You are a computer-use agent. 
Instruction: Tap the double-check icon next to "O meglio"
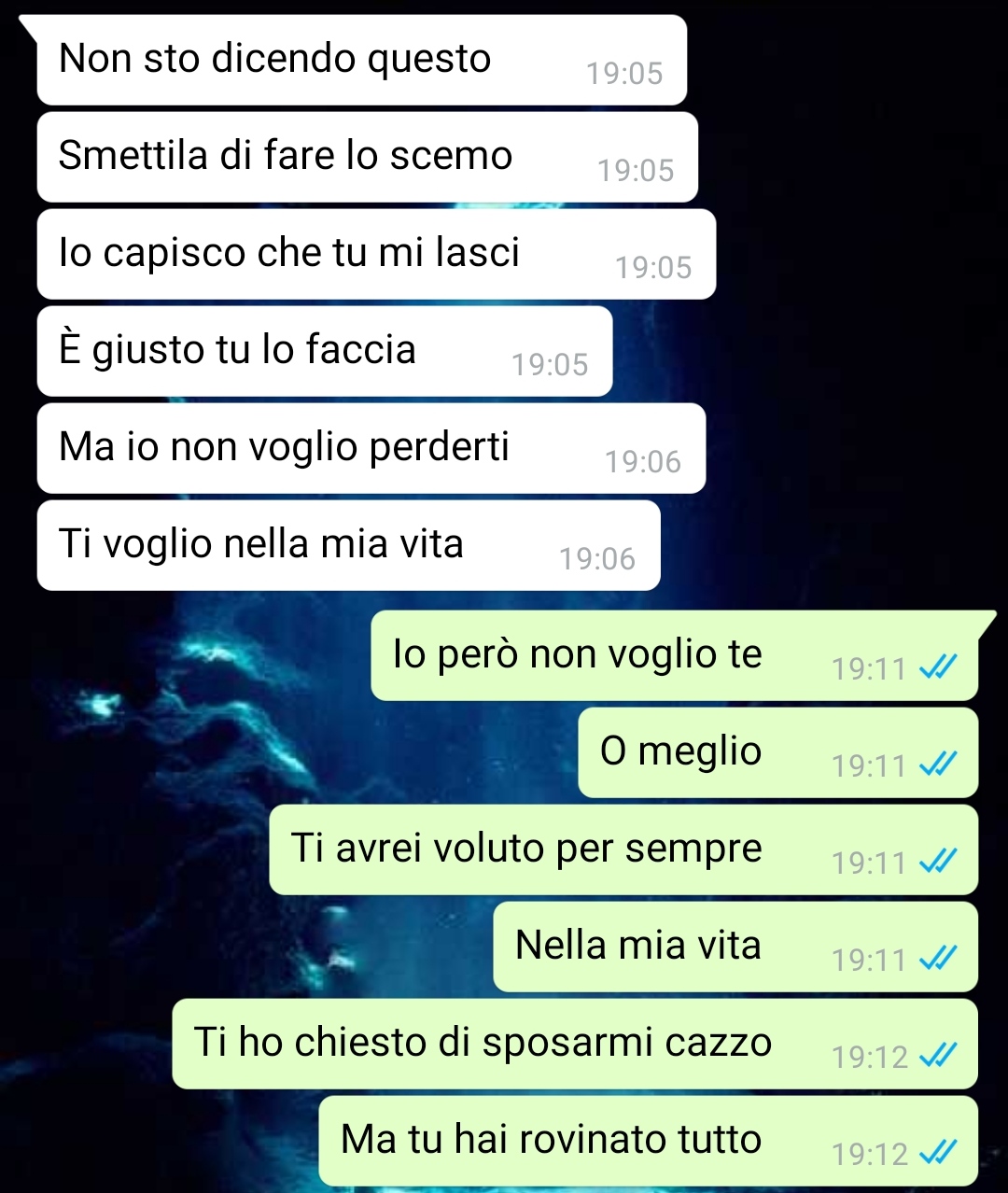[x=938, y=764]
